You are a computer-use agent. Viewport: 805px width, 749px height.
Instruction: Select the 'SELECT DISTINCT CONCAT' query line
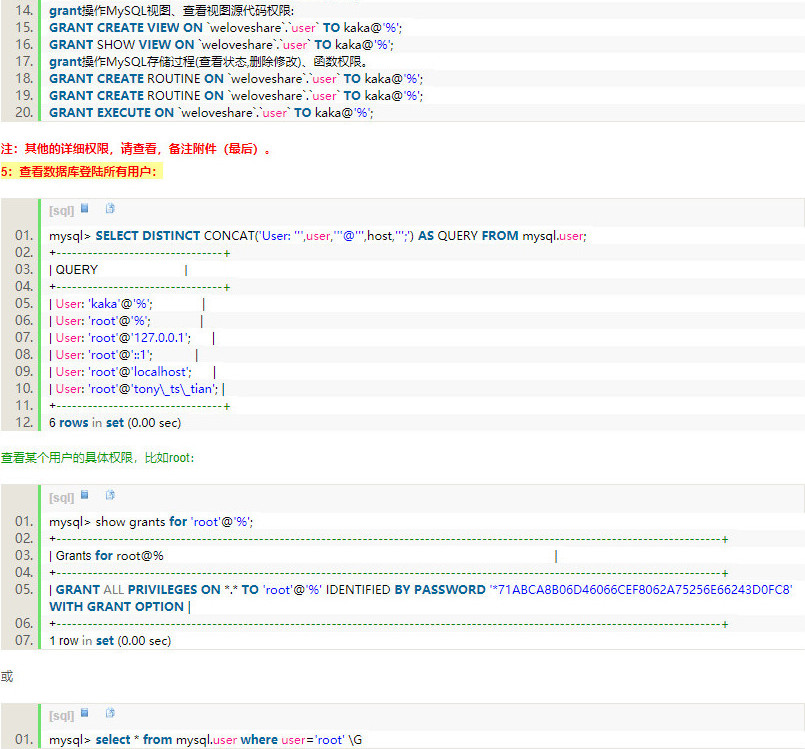[x=317, y=236]
